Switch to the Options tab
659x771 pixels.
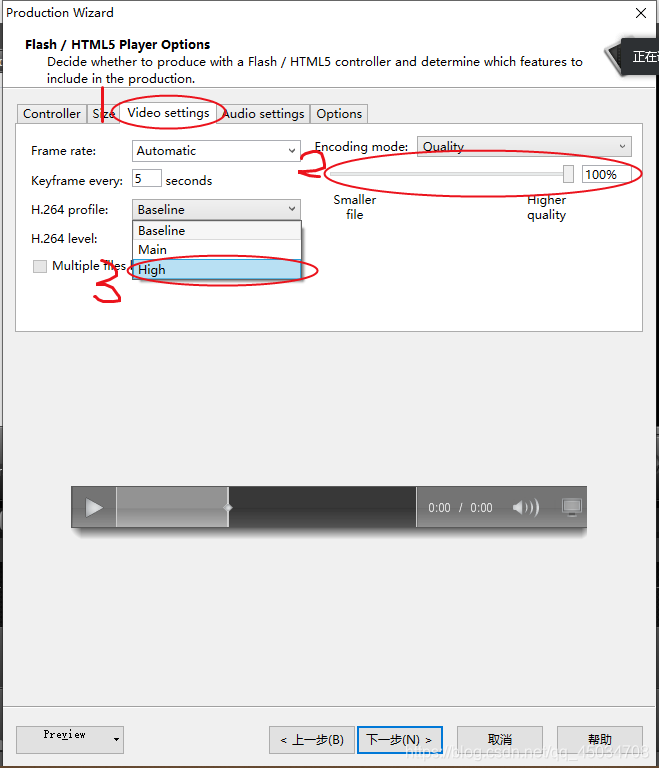pos(339,114)
